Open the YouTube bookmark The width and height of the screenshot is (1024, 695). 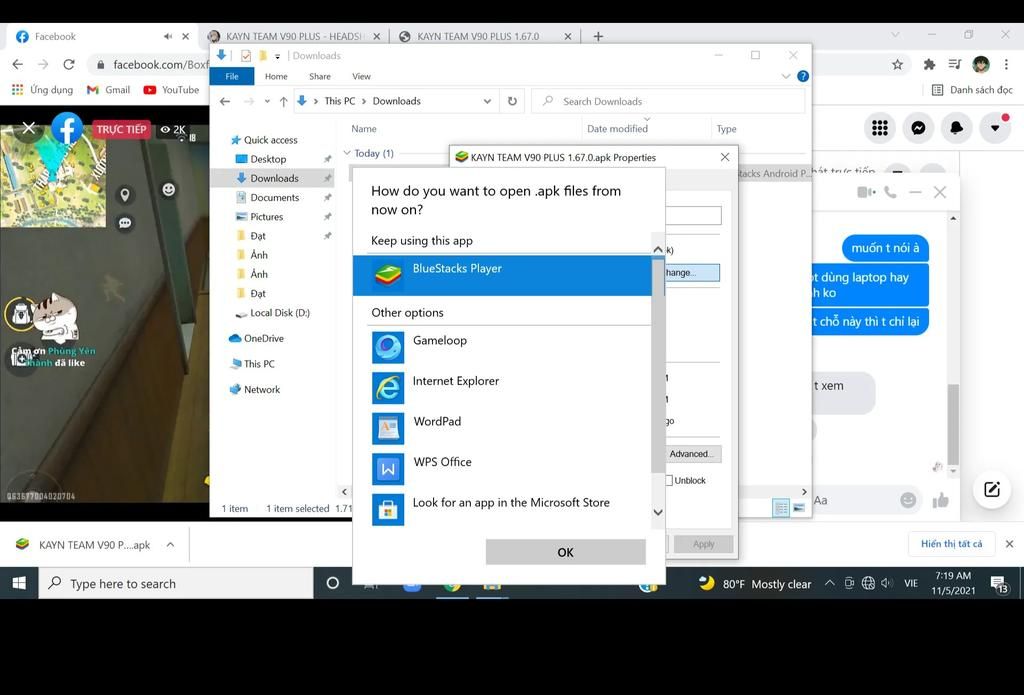coord(171,89)
